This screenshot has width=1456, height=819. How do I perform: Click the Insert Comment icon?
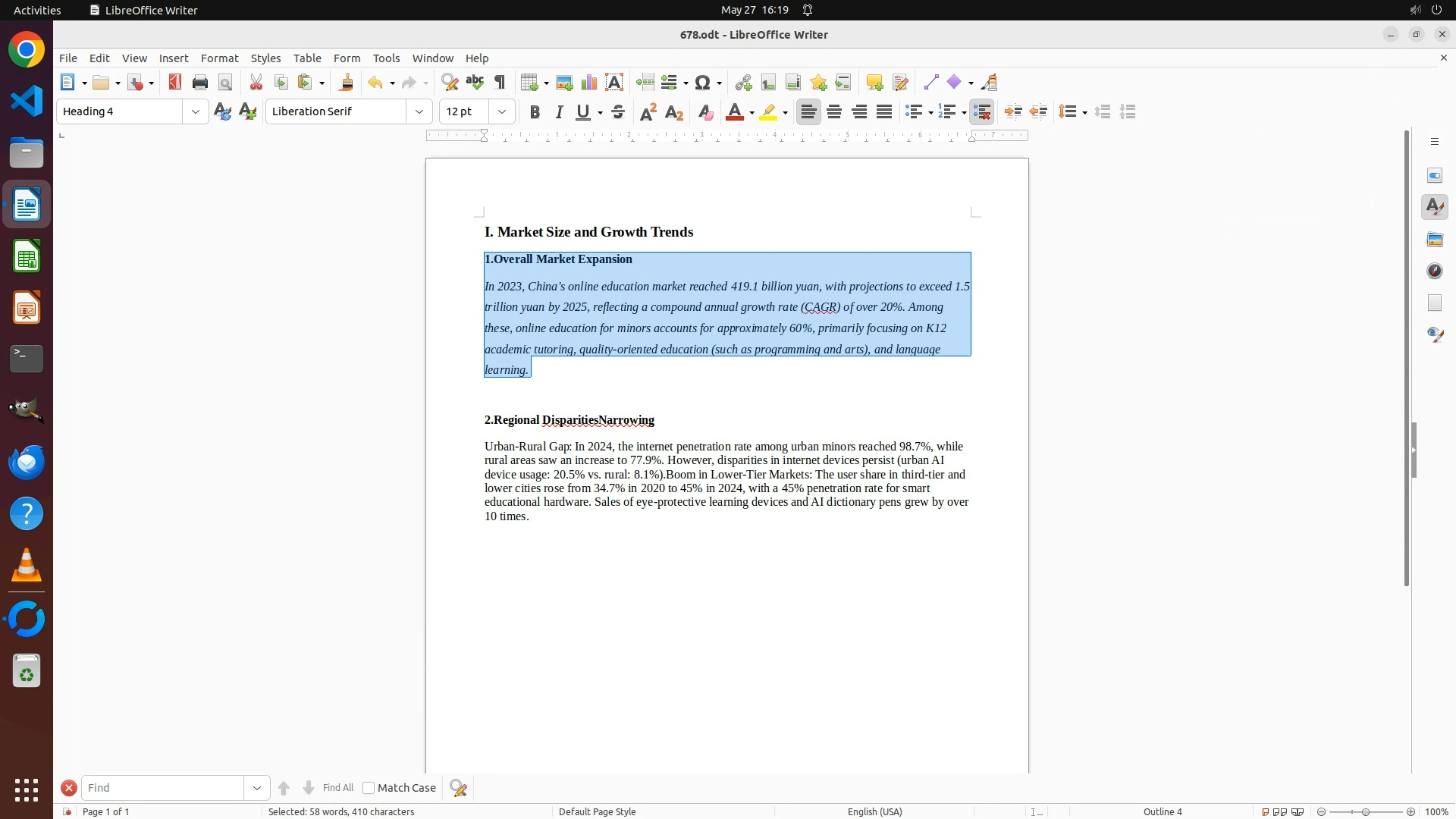[874, 83]
